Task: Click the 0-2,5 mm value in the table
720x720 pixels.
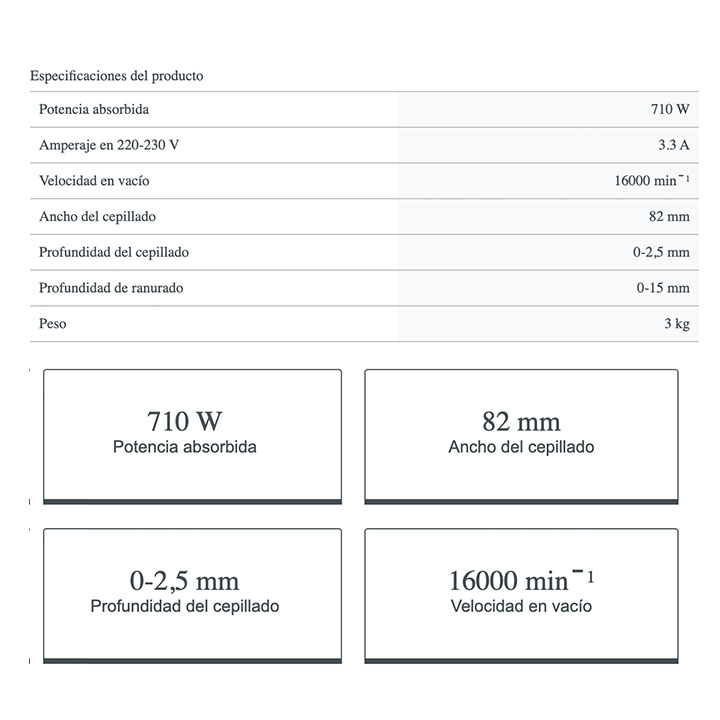Action: pos(661,252)
